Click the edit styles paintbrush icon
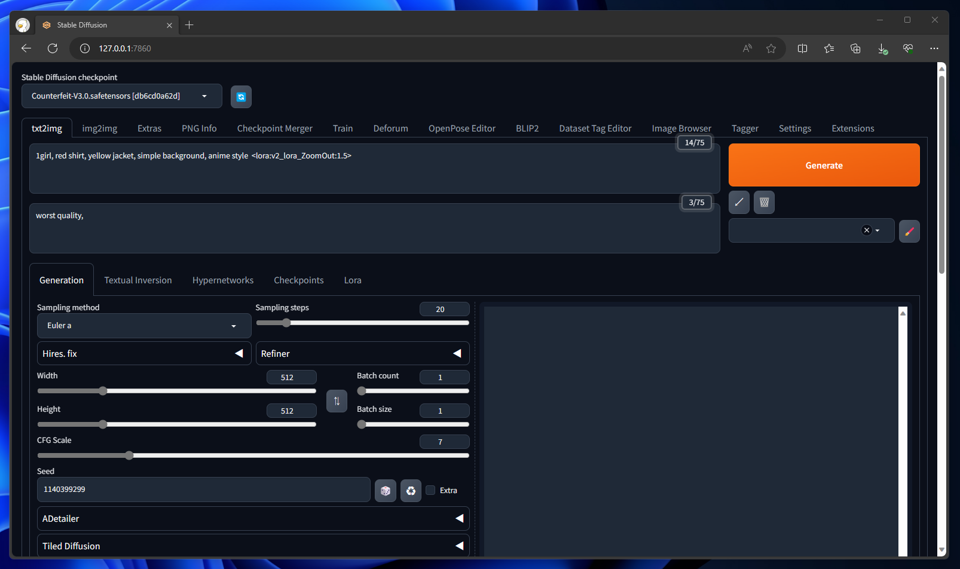The image size is (960, 569). pos(909,231)
